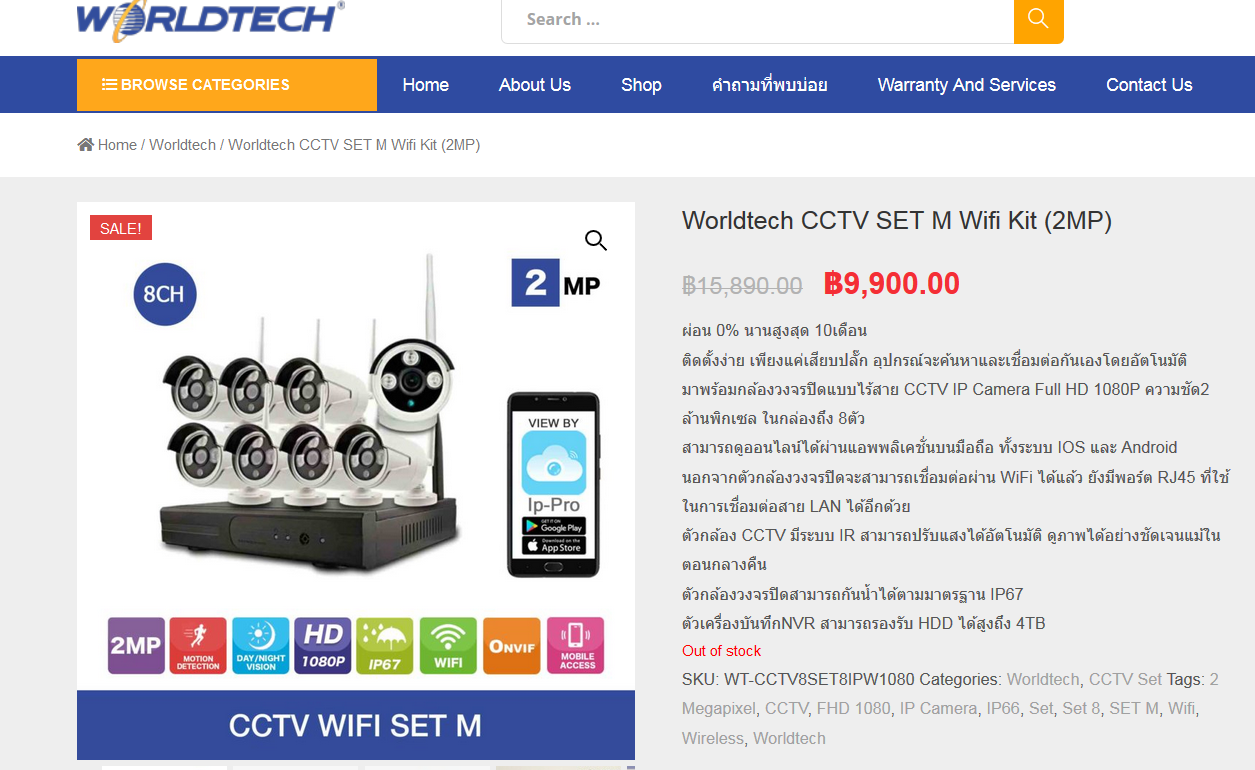Go to the Shop menu item
This screenshot has height=770, width=1255.
[641, 85]
